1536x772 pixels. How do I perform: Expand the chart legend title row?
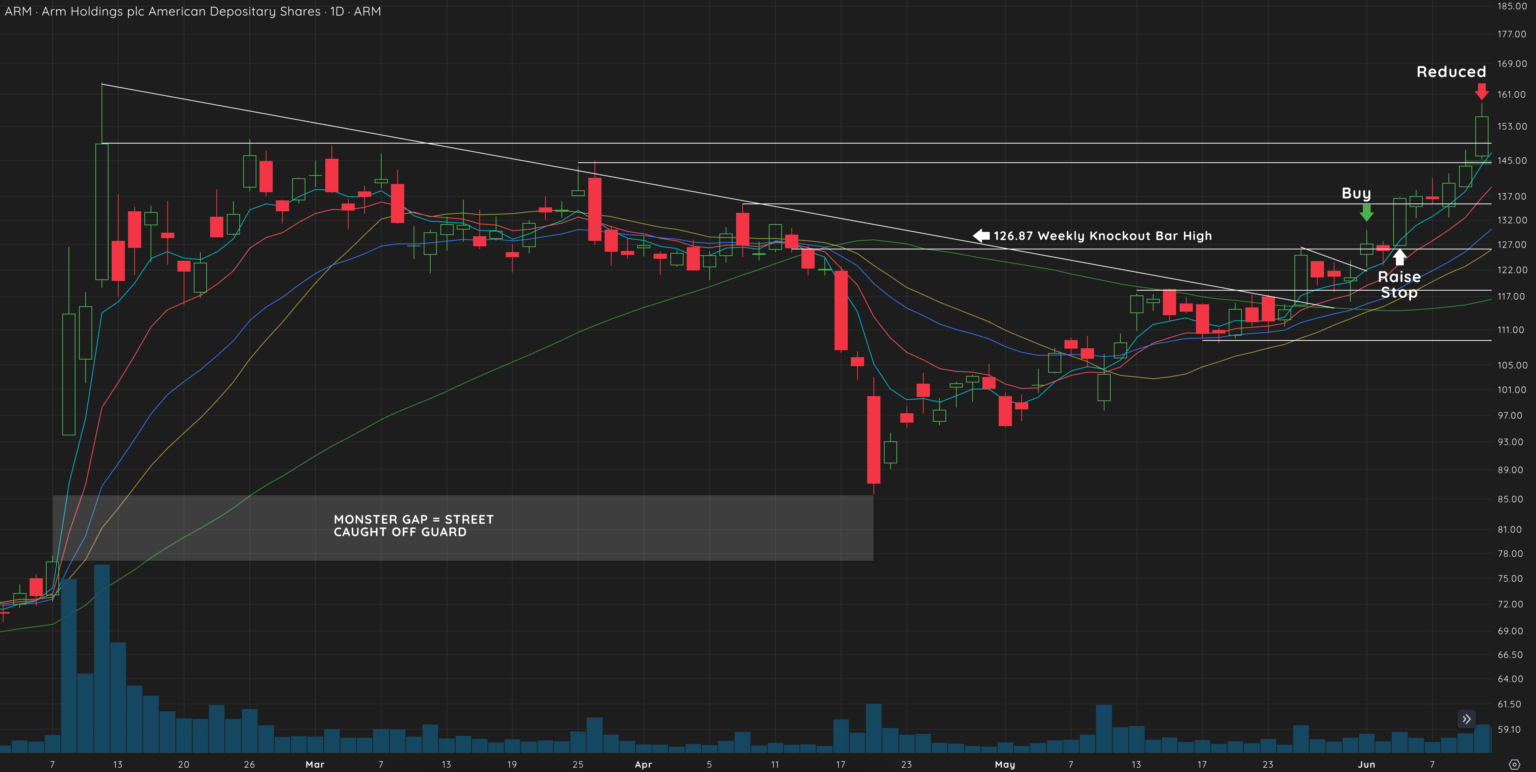tap(190, 11)
